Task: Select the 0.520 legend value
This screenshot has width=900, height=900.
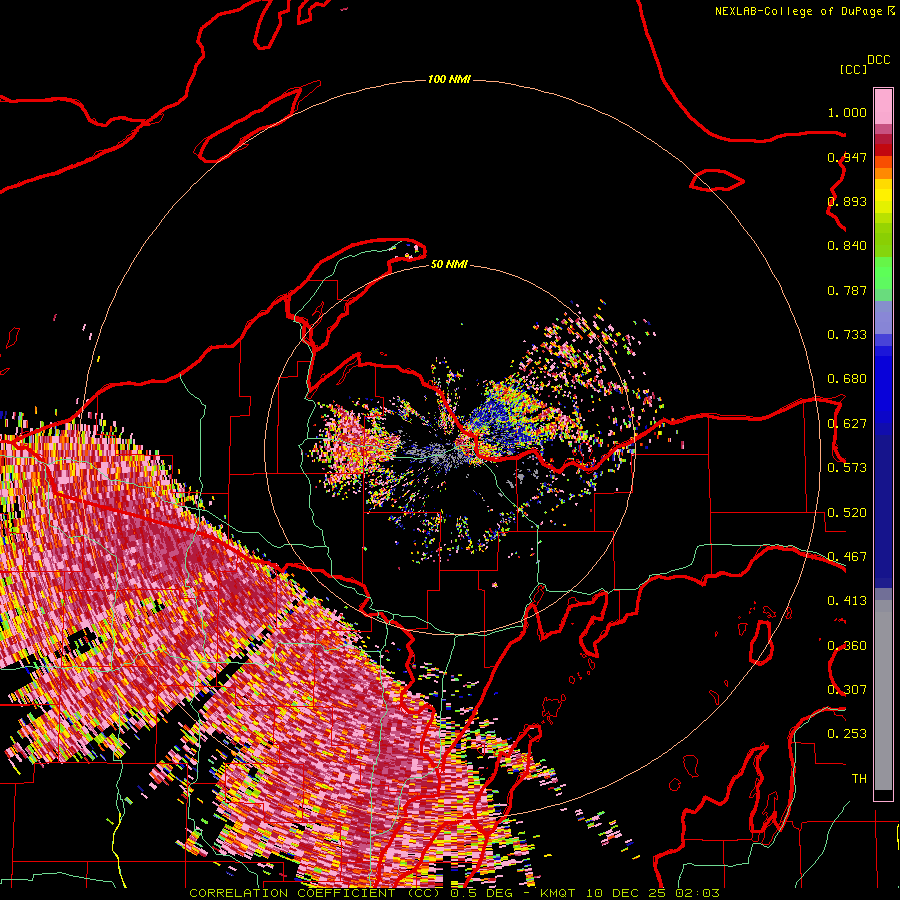Action: (x=847, y=512)
